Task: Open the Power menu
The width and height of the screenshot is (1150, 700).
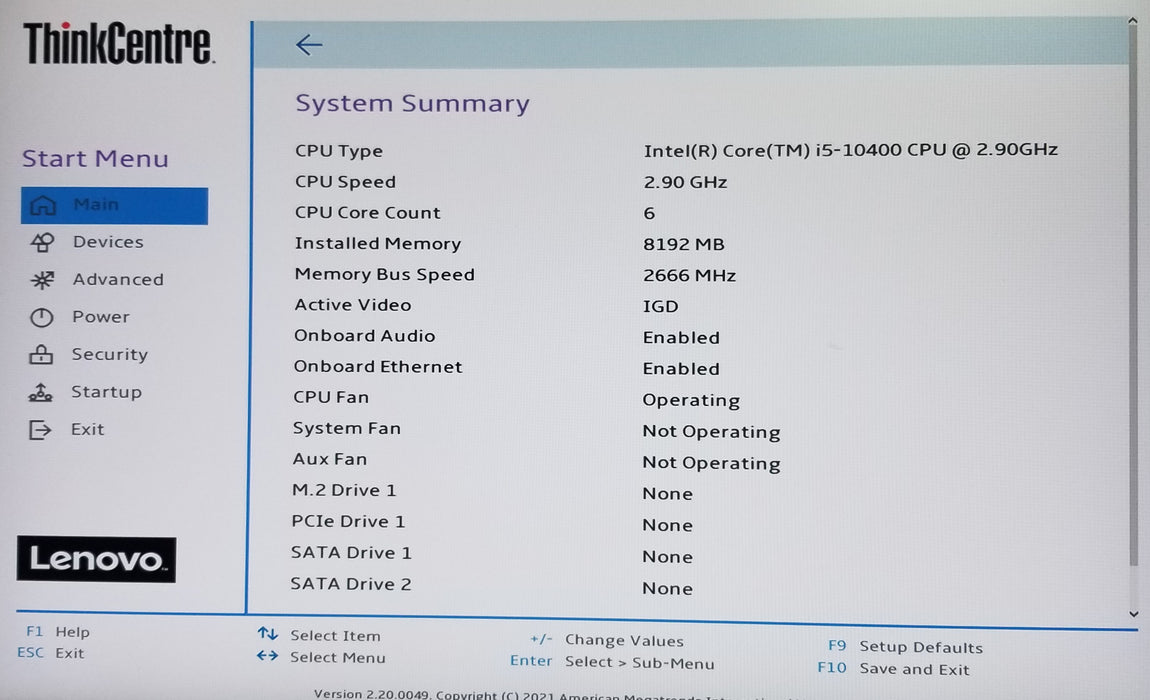Action: coord(100,317)
